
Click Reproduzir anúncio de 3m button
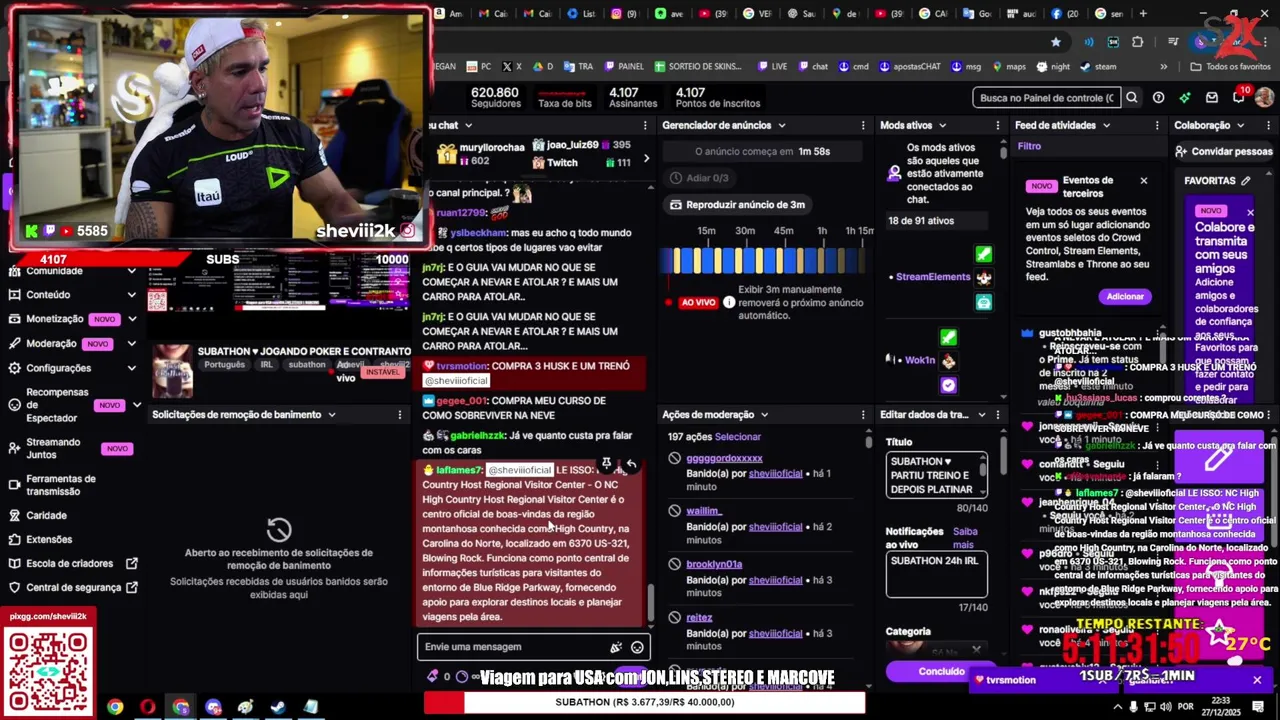click(x=737, y=205)
